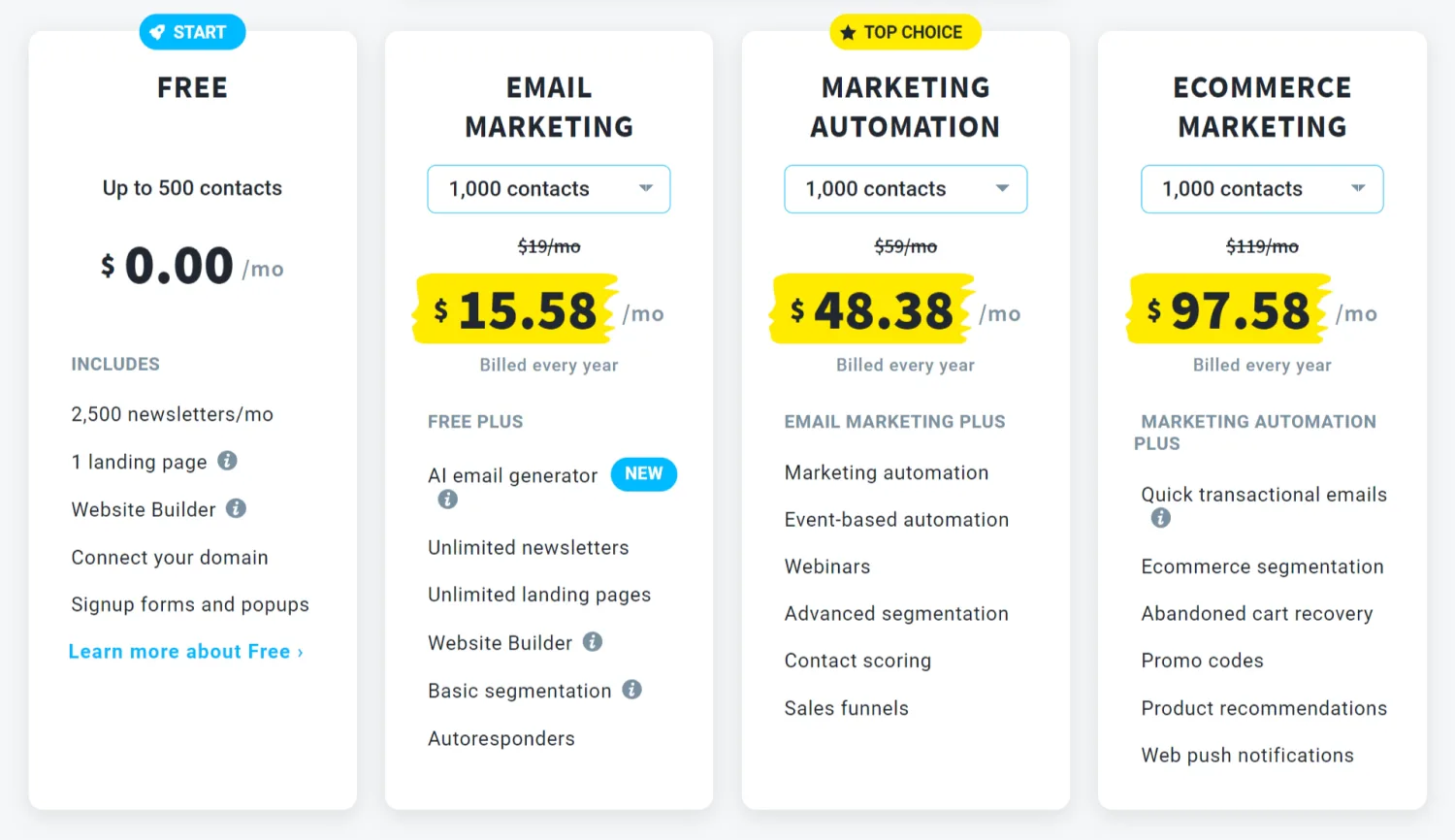Open Email Marketing contacts dropdown
Image resolution: width=1455 pixels, height=840 pixels.
(549, 189)
